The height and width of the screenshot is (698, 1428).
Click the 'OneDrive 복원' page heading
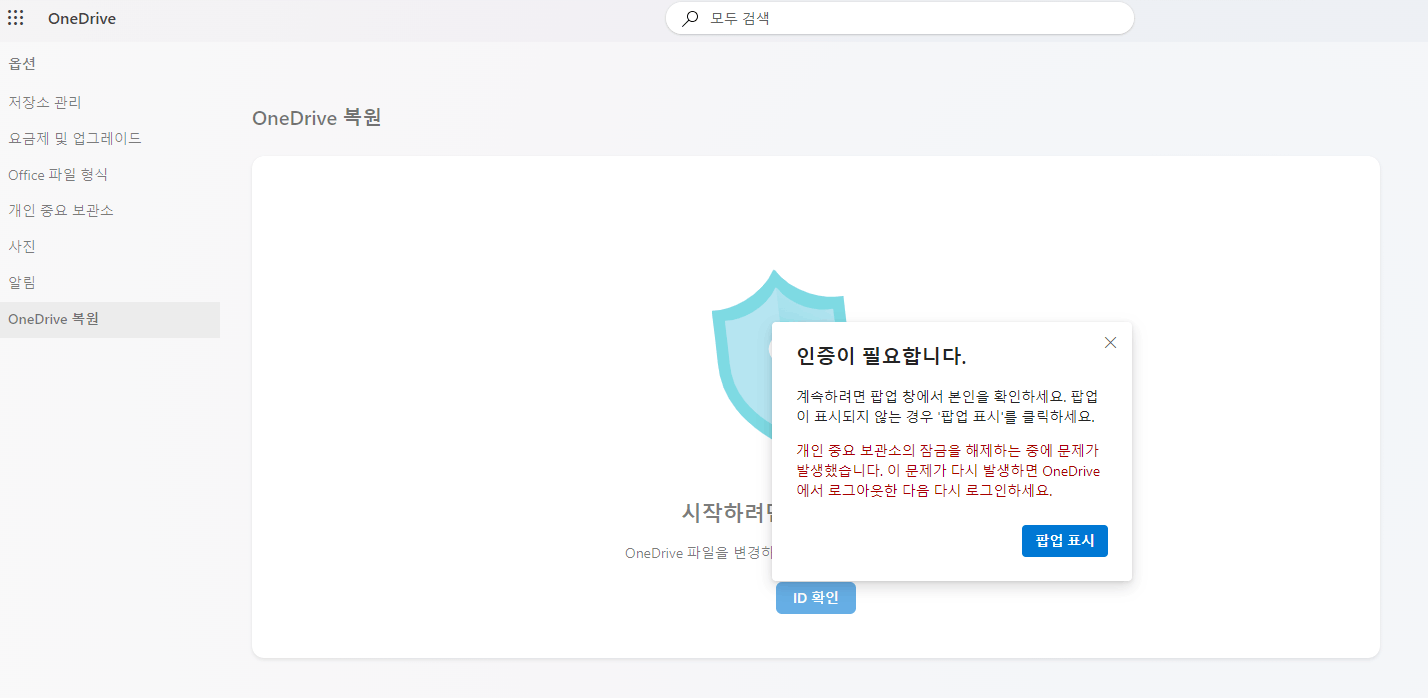[x=317, y=118]
